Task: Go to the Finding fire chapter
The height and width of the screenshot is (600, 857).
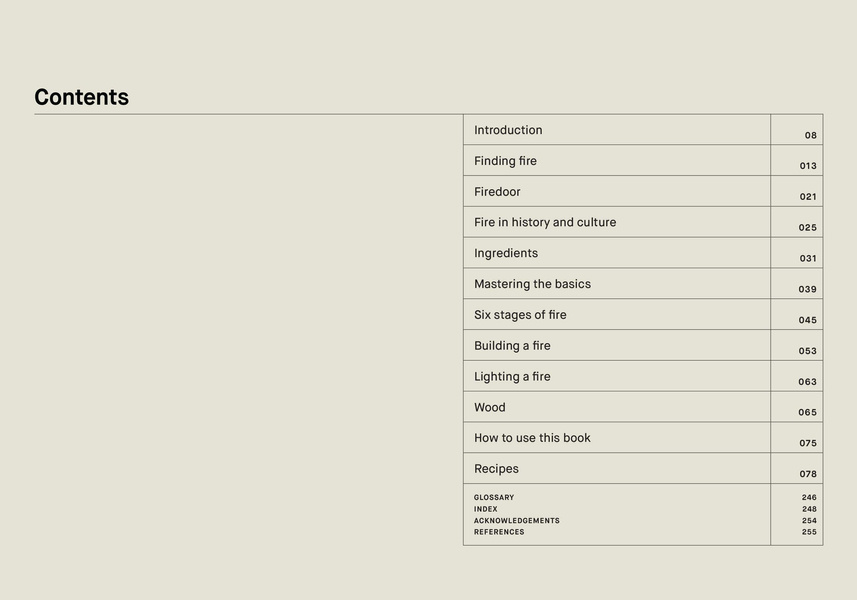Action: [505, 161]
